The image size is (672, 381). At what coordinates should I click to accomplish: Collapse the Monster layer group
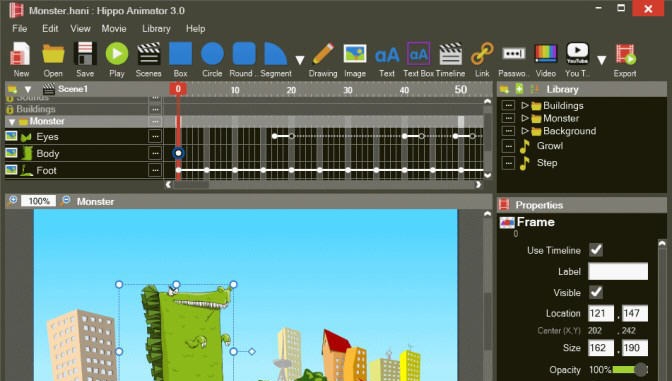[x=12, y=122]
